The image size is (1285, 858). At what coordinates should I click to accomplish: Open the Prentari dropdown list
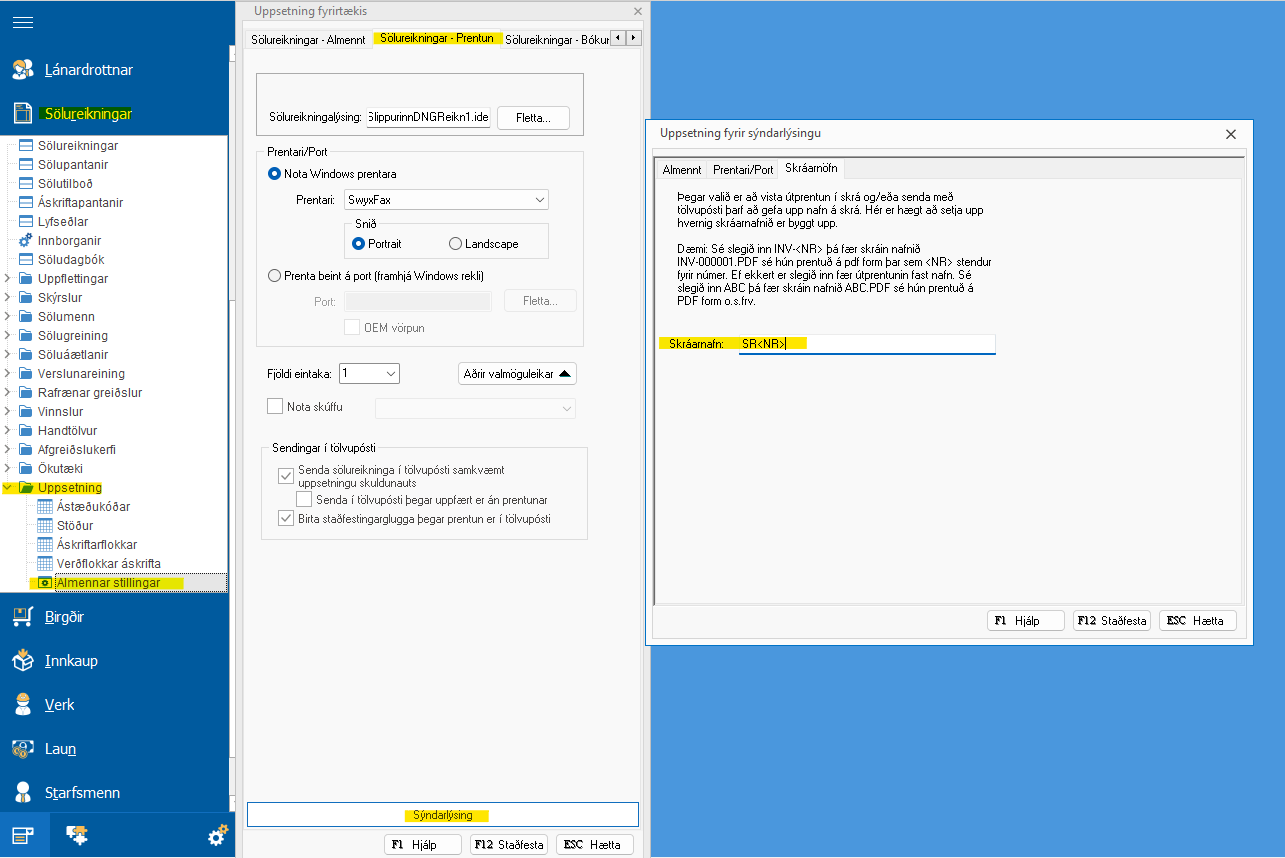[540, 200]
